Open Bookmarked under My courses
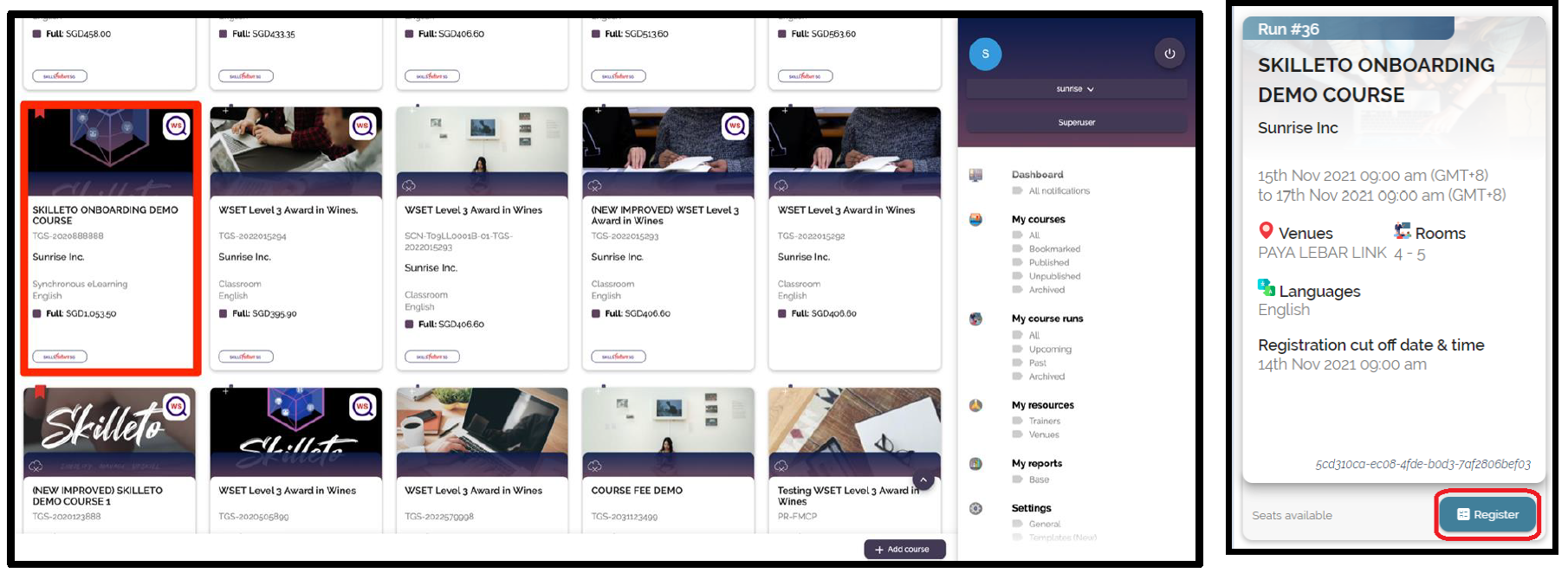Viewport: 1568px width, 573px height. [x=1054, y=249]
